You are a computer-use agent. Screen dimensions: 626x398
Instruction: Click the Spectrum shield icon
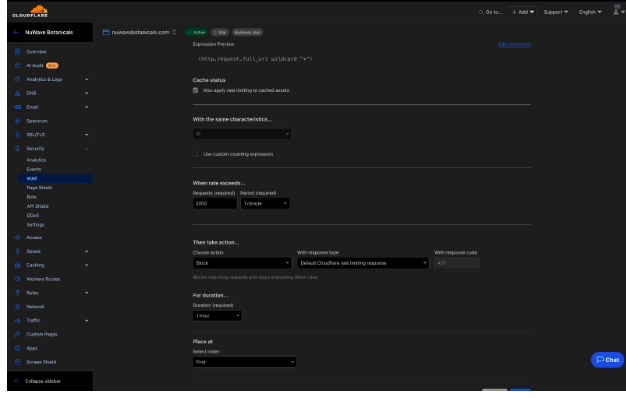(x=18, y=121)
